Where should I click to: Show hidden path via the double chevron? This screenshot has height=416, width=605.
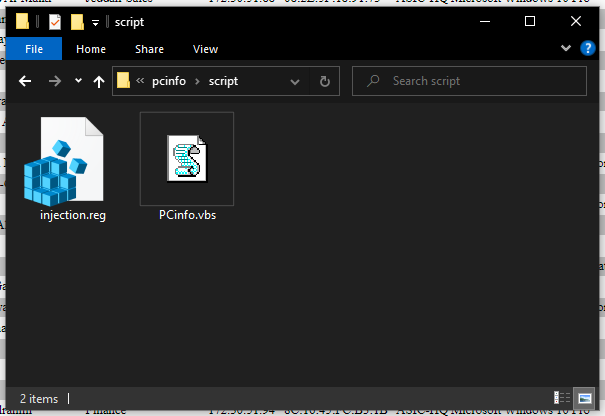tap(140, 81)
